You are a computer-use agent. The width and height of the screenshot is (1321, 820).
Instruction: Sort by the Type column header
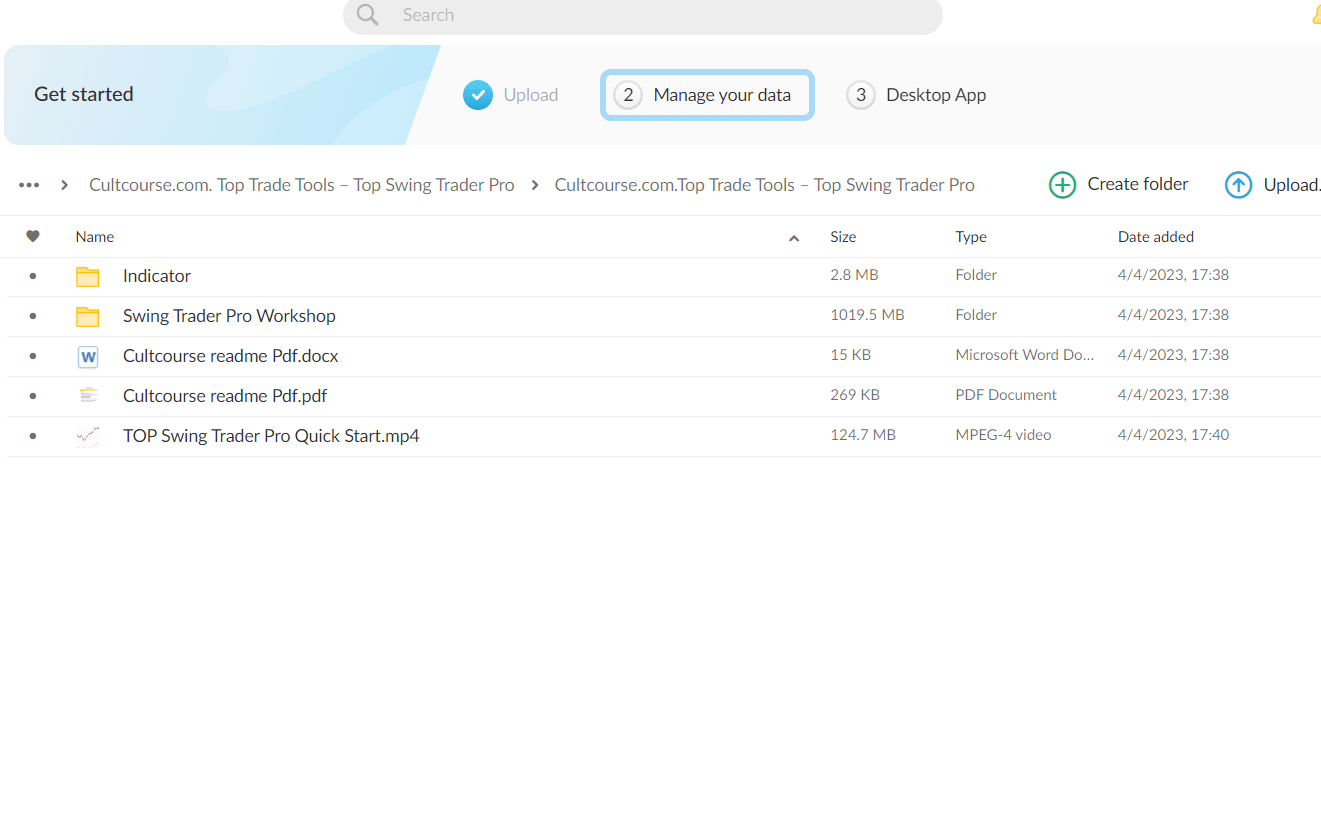(971, 237)
